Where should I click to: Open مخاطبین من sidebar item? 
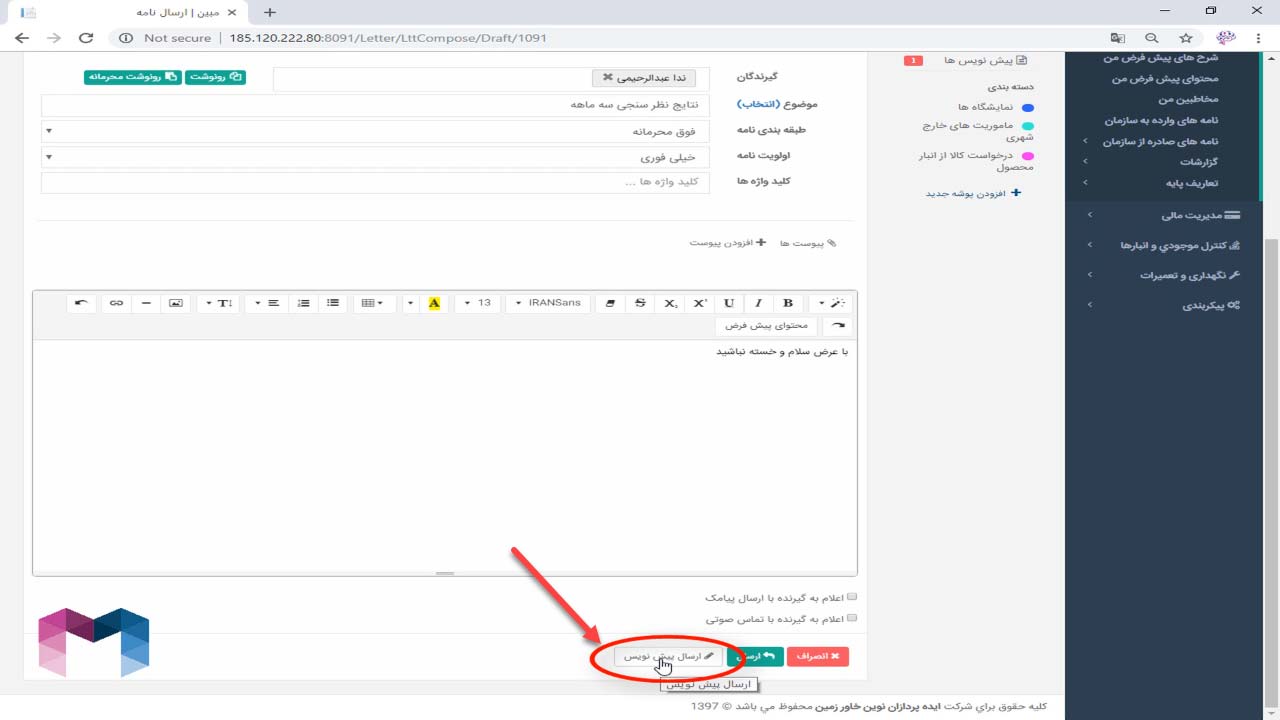point(1188,100)
